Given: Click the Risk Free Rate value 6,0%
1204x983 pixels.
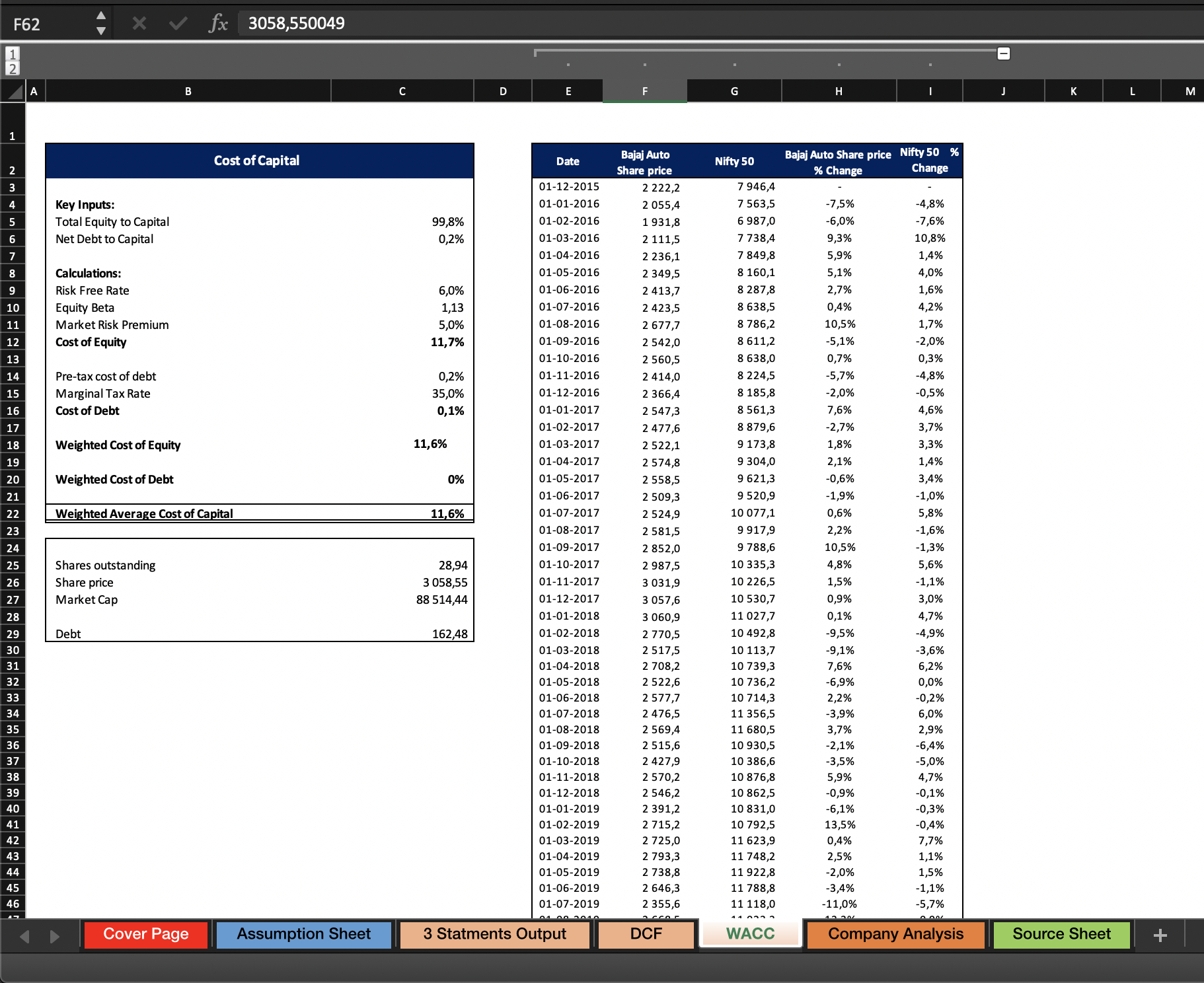Looking at the screenshot, I should tap(451, 291).
